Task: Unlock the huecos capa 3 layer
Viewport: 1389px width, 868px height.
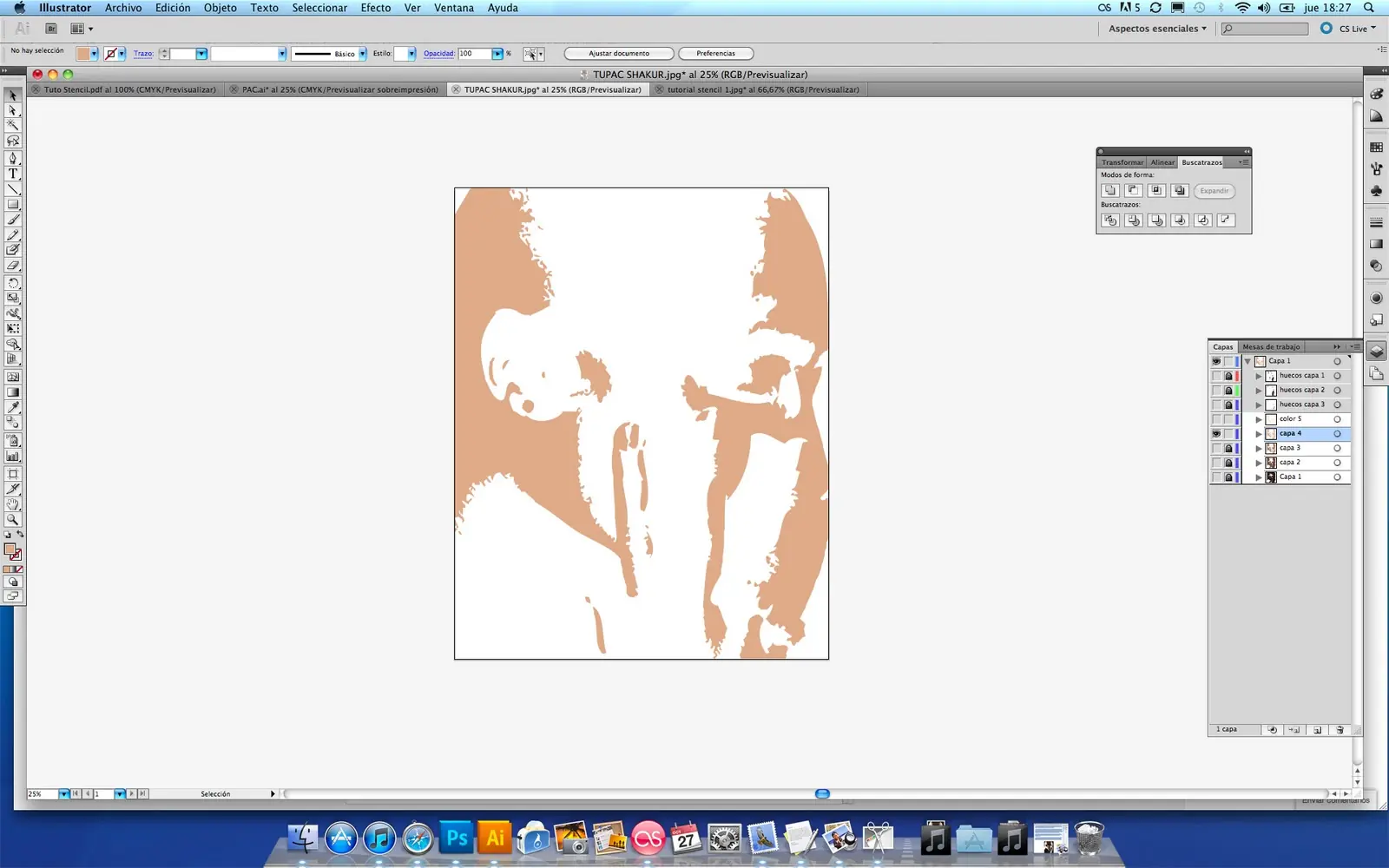Action: pos(1228,404)
